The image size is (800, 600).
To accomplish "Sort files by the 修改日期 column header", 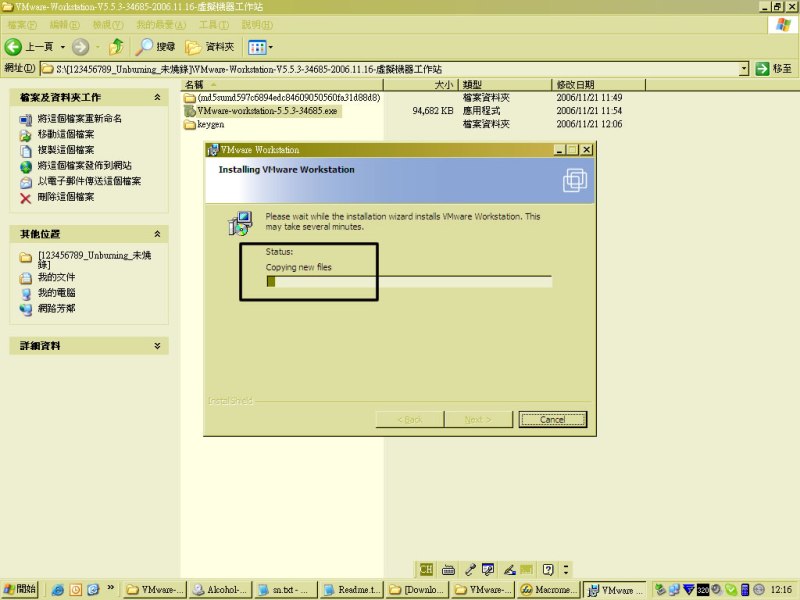I will (x=599, y=85).
